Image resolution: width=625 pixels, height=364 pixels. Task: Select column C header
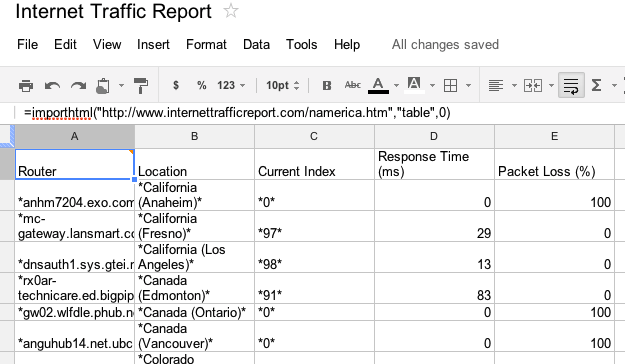(x=314, y=136)
